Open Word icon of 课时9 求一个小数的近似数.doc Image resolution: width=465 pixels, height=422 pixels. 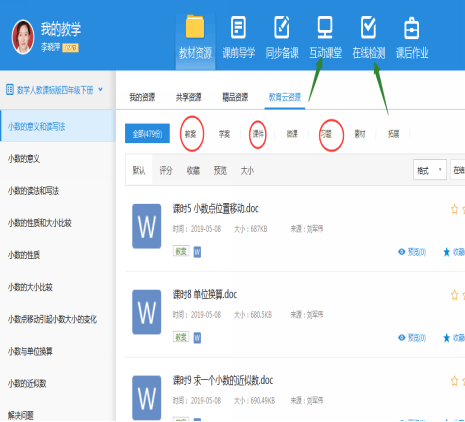(147, 398)
